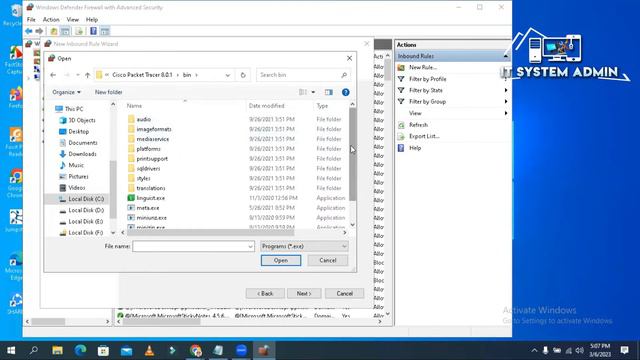Click taskbar search icon
The image size is (640, 360).
pyautogui.click(x=34, y=350)
